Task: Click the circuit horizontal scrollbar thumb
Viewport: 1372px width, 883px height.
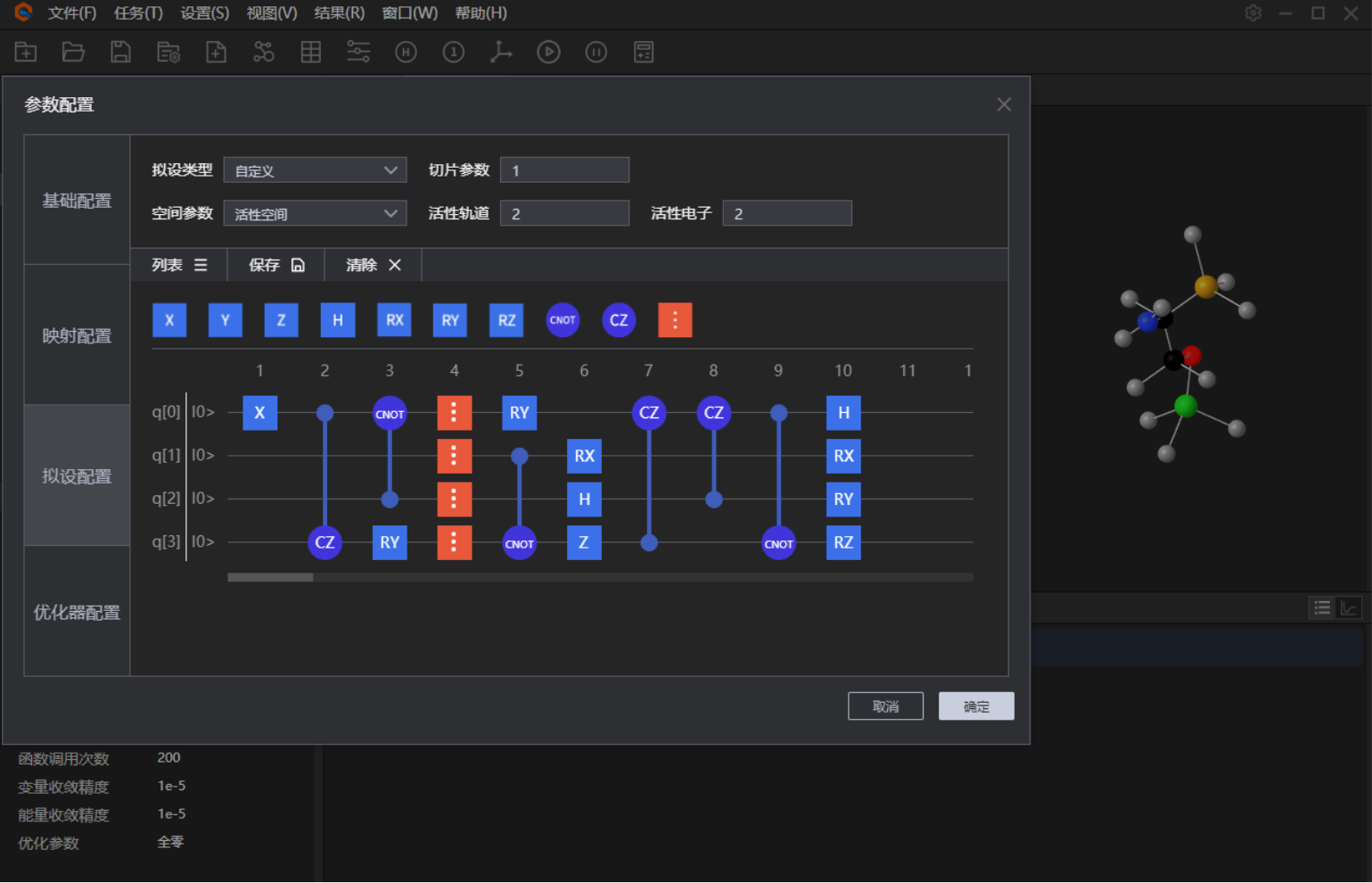Action: click(270, 578)
